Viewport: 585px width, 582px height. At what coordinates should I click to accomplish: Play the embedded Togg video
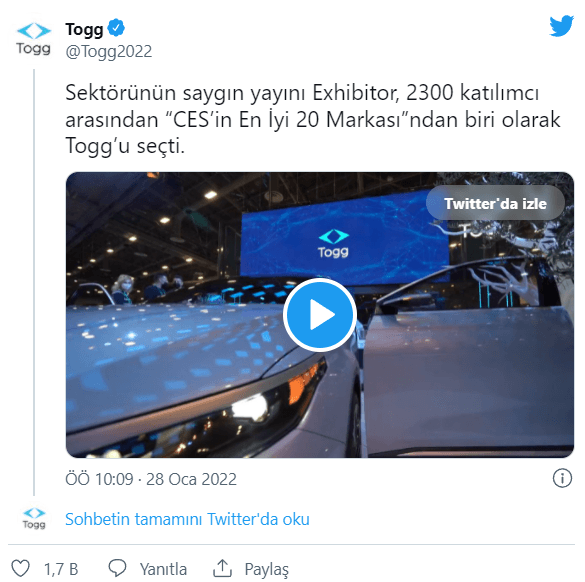tap(320, 315)
